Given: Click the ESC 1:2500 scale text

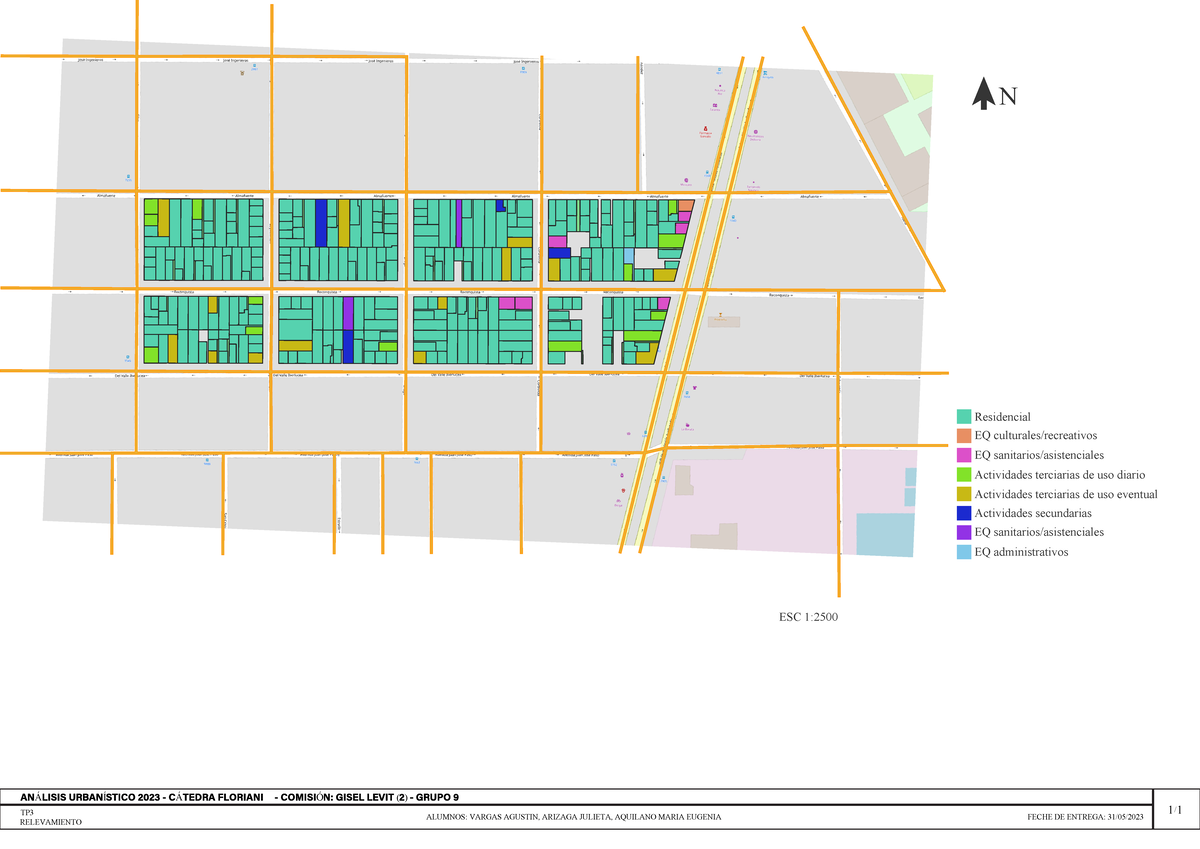Looking at the screenshot, I should point(809,617).
